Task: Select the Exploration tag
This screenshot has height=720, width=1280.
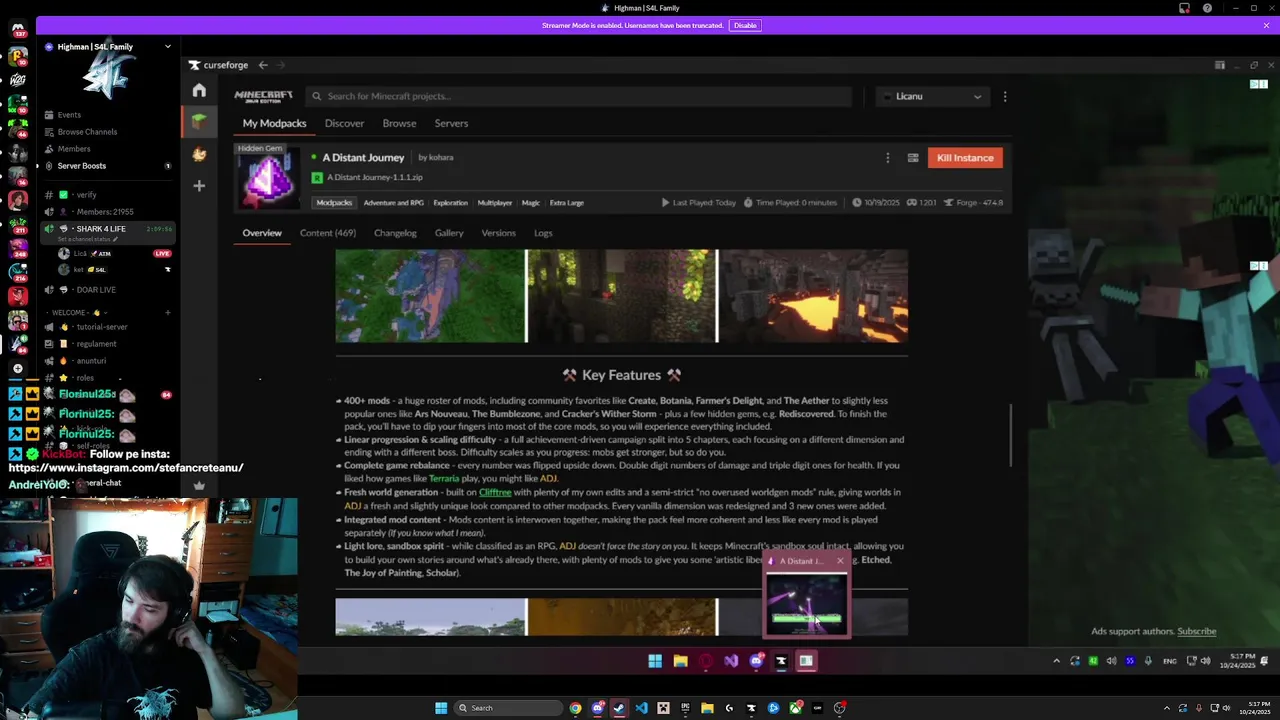Action: [x=450, y=203]
